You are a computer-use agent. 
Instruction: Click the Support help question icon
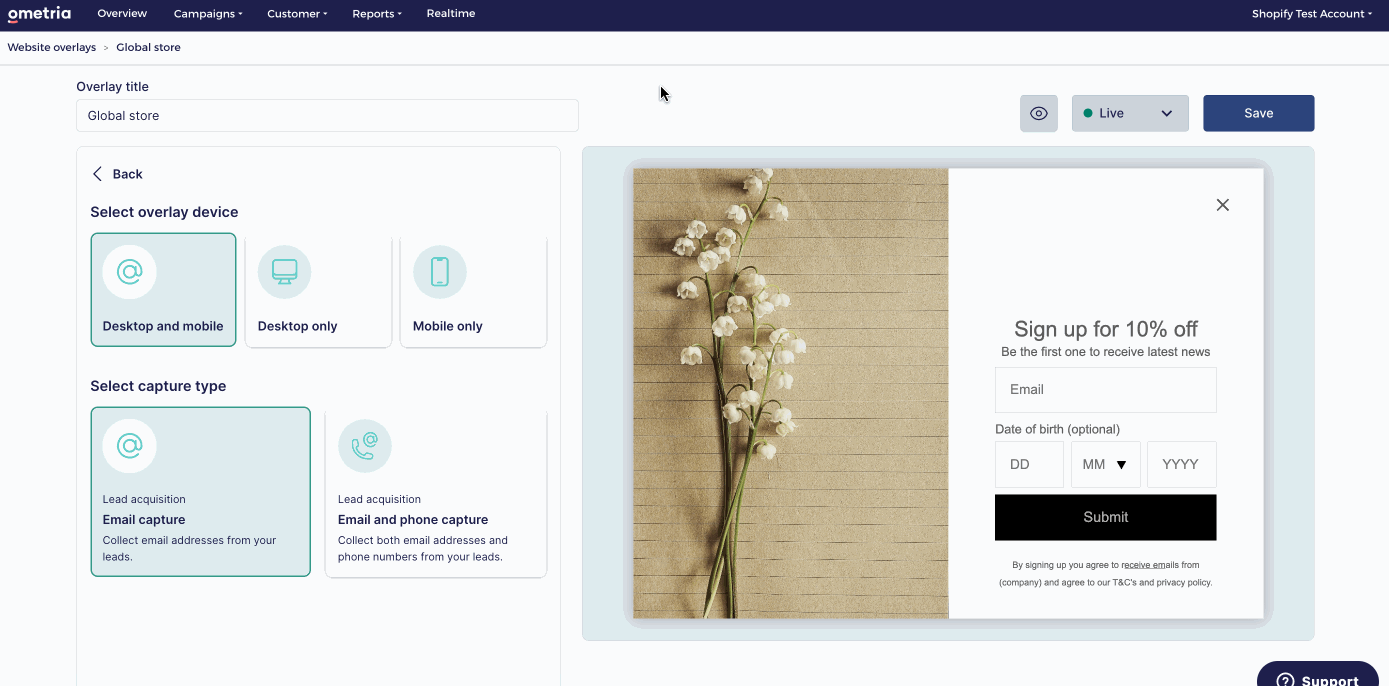[x=1285, y=681]
